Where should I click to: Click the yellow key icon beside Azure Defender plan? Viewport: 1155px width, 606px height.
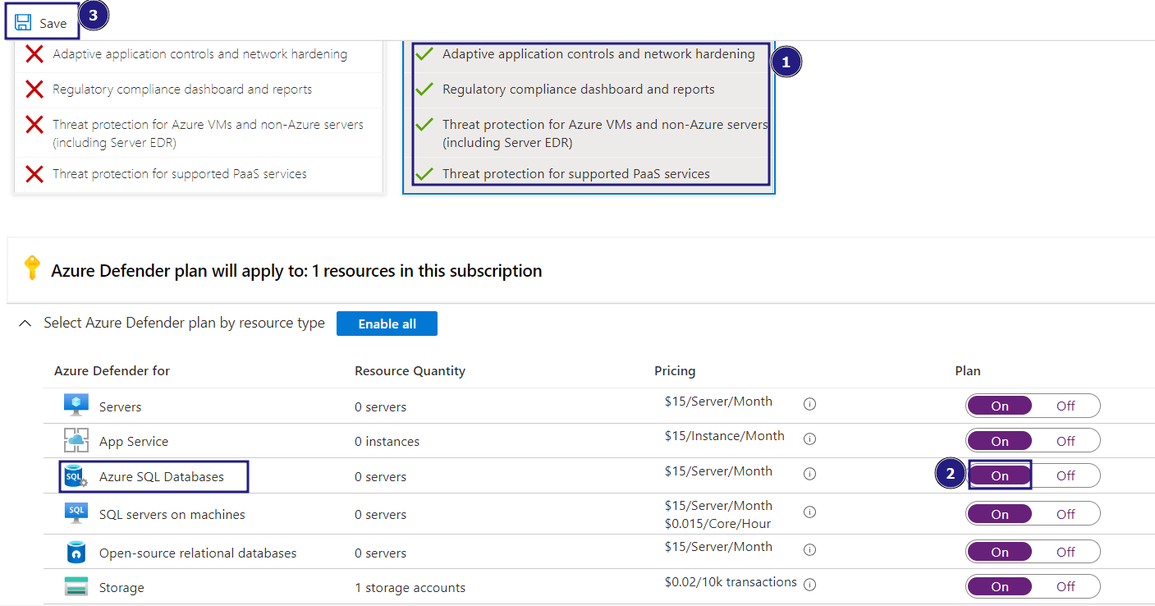[32, 268]
